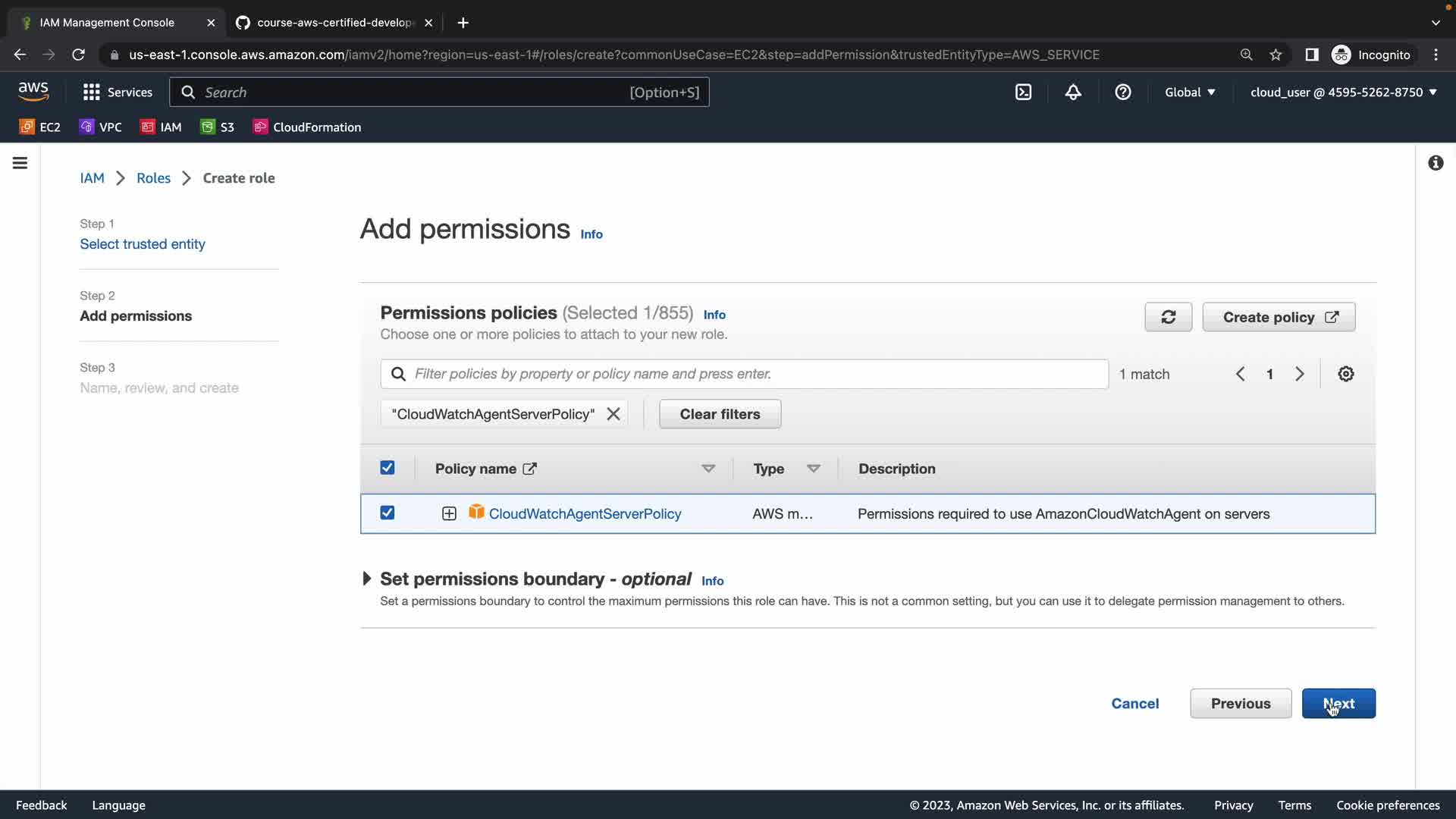1456x819 pixels.
Task: Switch to the course-aws-certified-developer GitHub tab
Action: click(x=334, y=23)
